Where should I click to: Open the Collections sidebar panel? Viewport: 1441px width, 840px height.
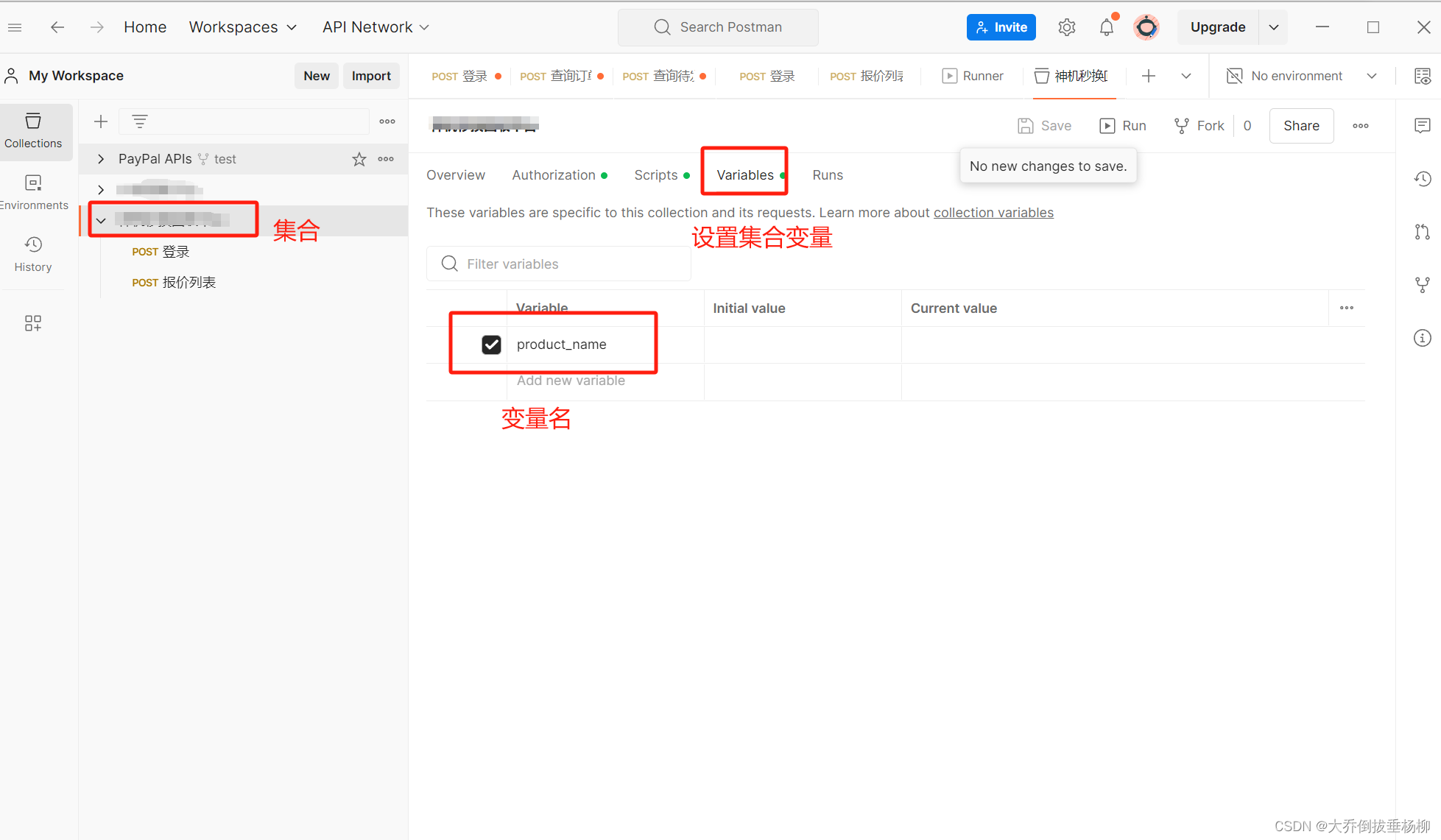click(33, 130)
